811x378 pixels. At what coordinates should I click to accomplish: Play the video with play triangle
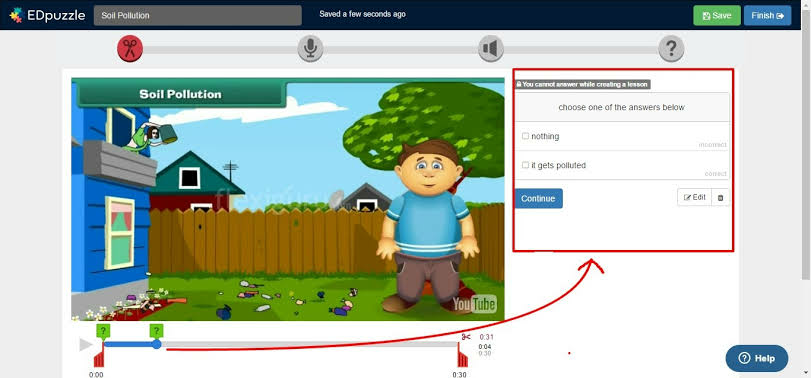pos(85,344)
